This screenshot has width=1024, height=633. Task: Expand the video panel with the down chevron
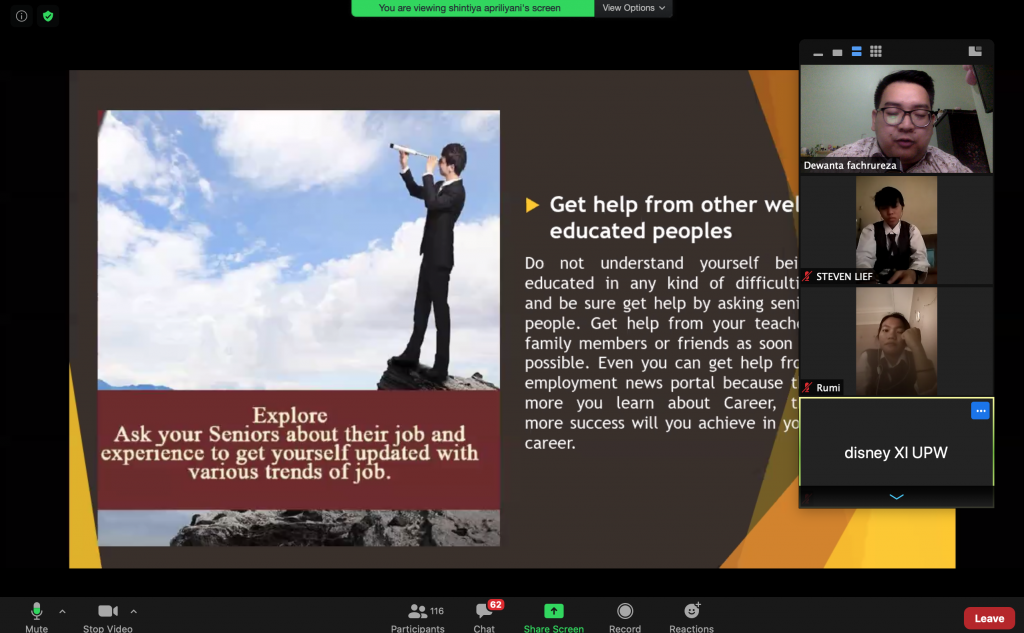pyautogui.click(x=897, y=497)
